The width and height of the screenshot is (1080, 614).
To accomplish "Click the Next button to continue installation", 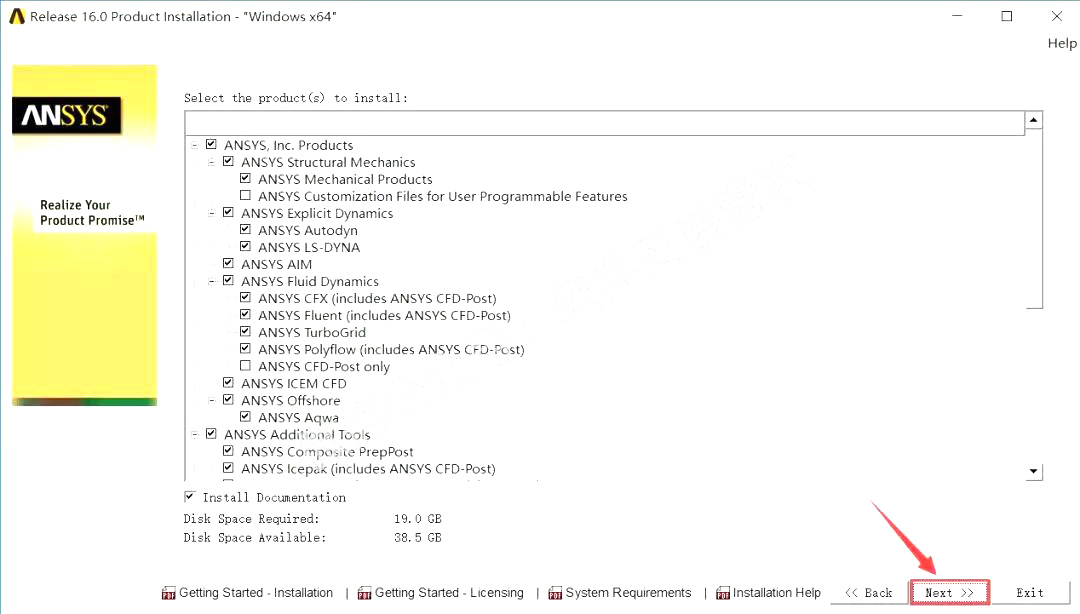I will point(948,592).
